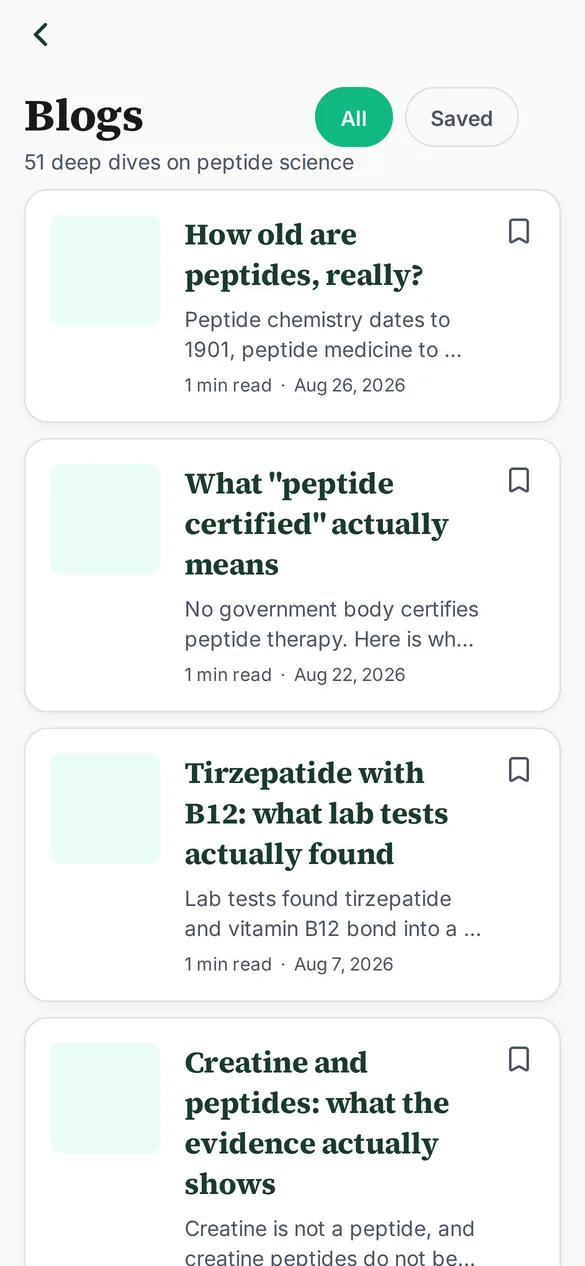Tap the Tirzepatide with B12 article thumbnail
The image size is (585, 1266).
click(105, 808)
